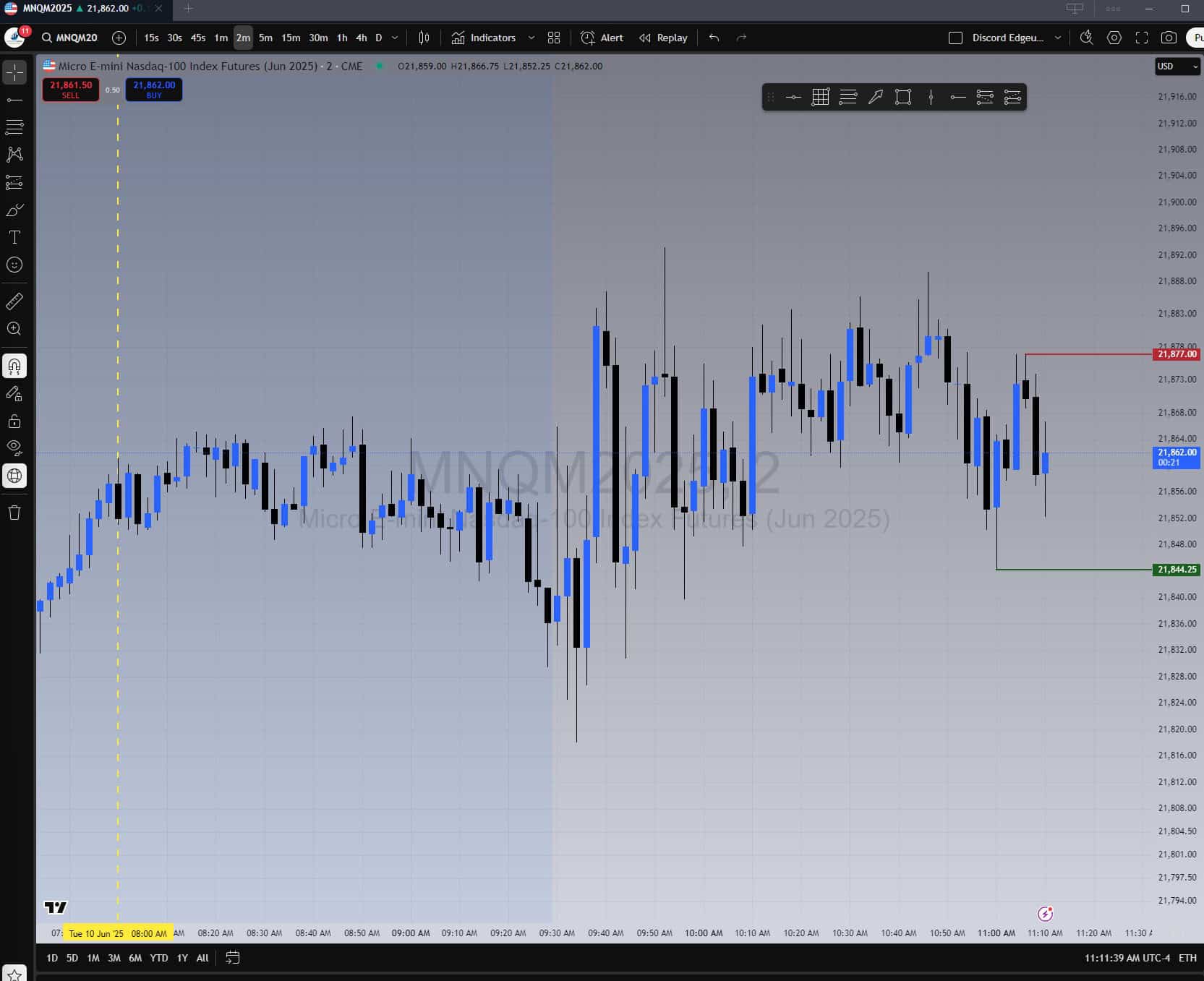Open the emoji icons tool
Viewport: 1204px width, 981px height.
(14, 265)
